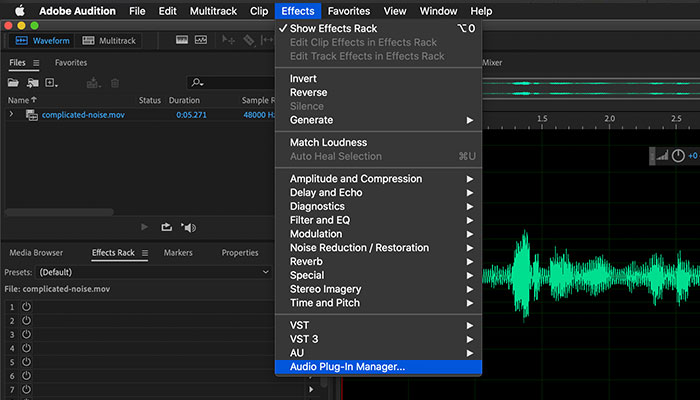The width and height of the screenshot is (700, 400).
Task: Open the Effects Rack panel hamburger menu
Action: (x=145, y=253)
